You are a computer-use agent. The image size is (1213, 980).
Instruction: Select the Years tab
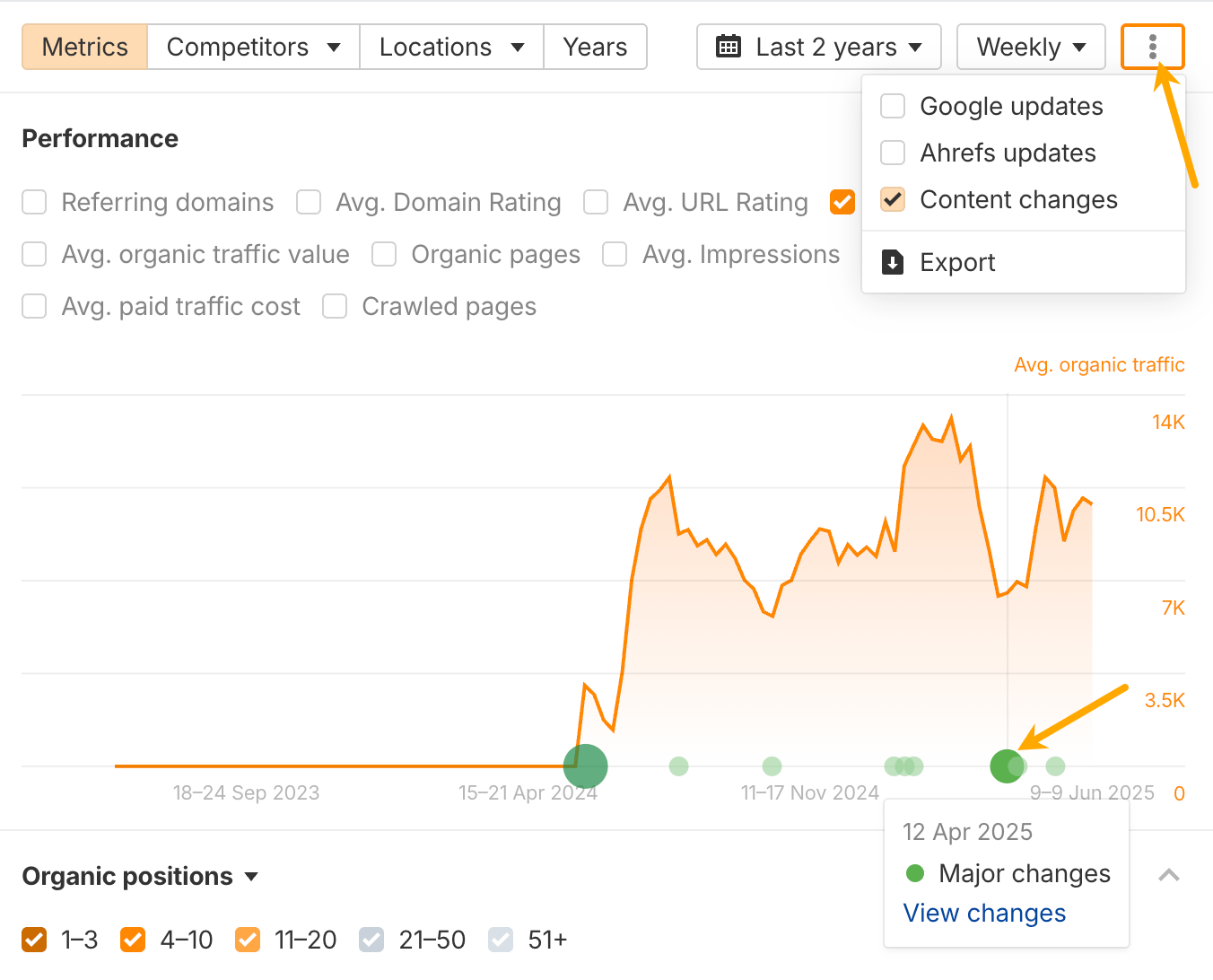coord(595,47)
